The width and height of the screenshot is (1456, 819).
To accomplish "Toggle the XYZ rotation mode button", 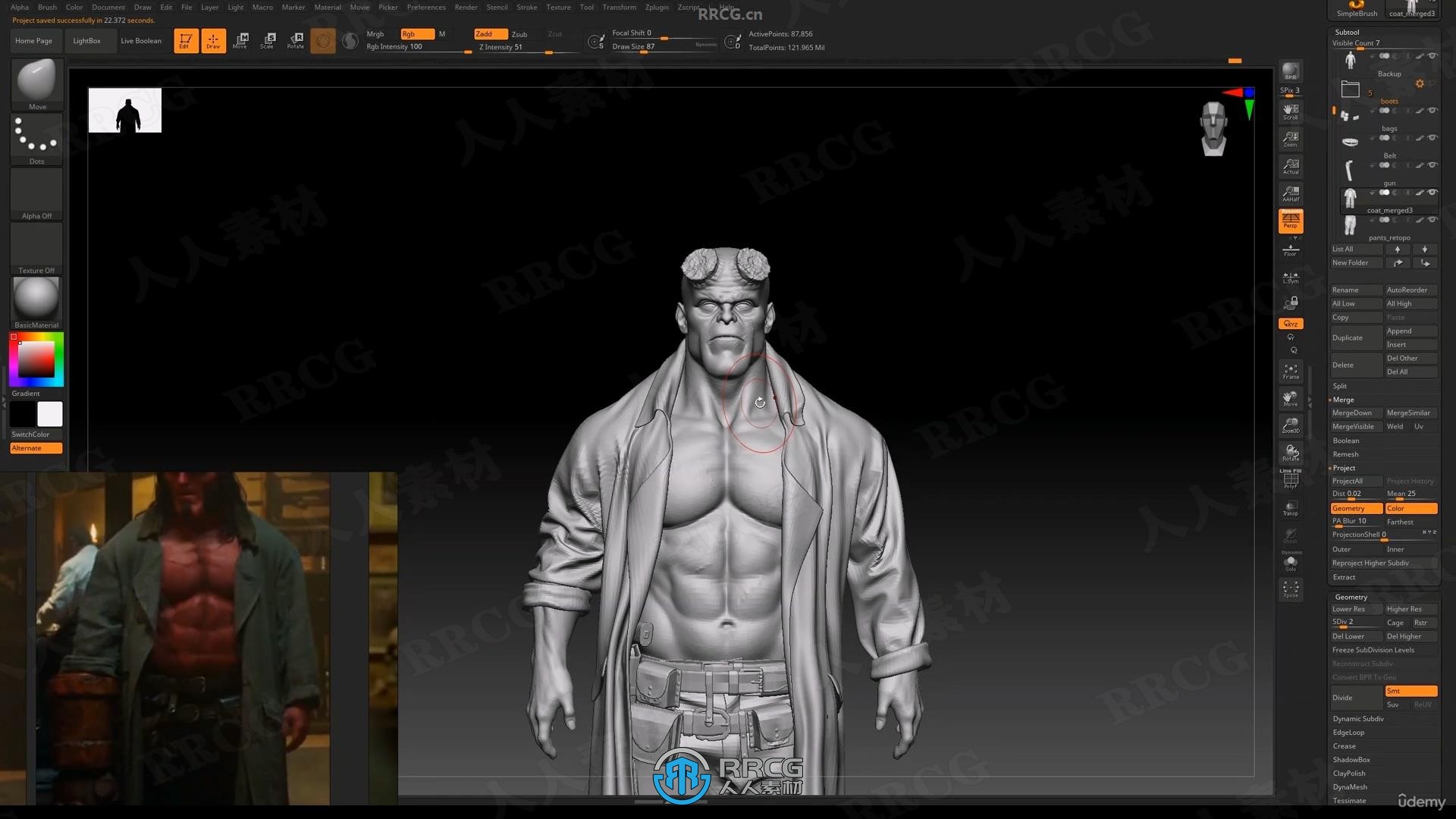I will pyautogui.click(x=1290, y=324).
